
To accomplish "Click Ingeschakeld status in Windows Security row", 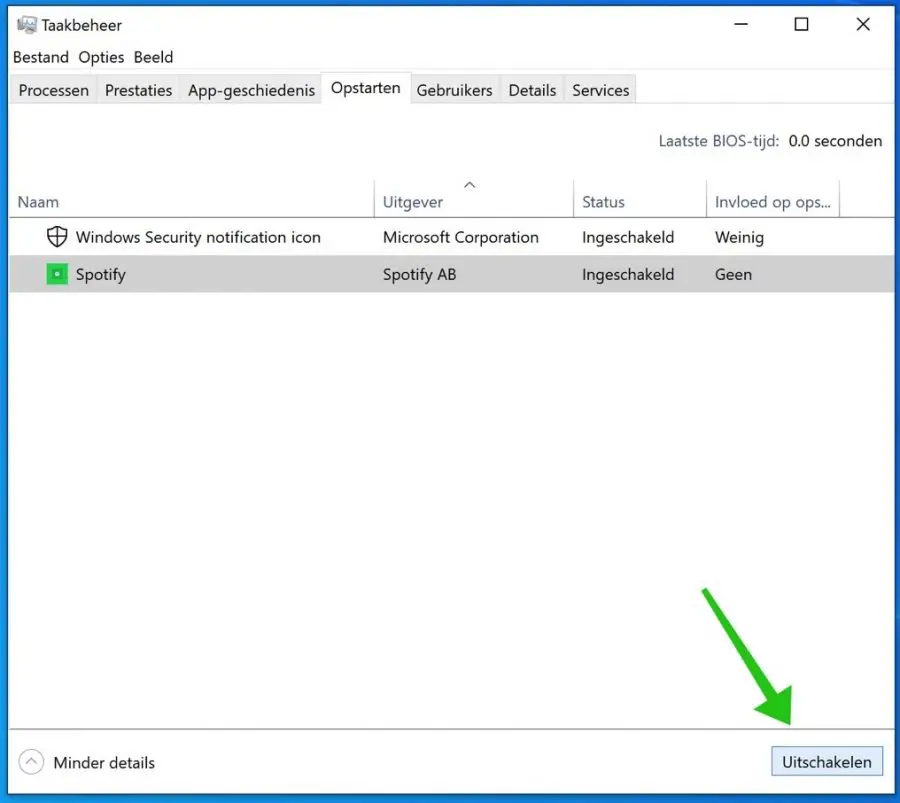I will click(x=628, y=237).
